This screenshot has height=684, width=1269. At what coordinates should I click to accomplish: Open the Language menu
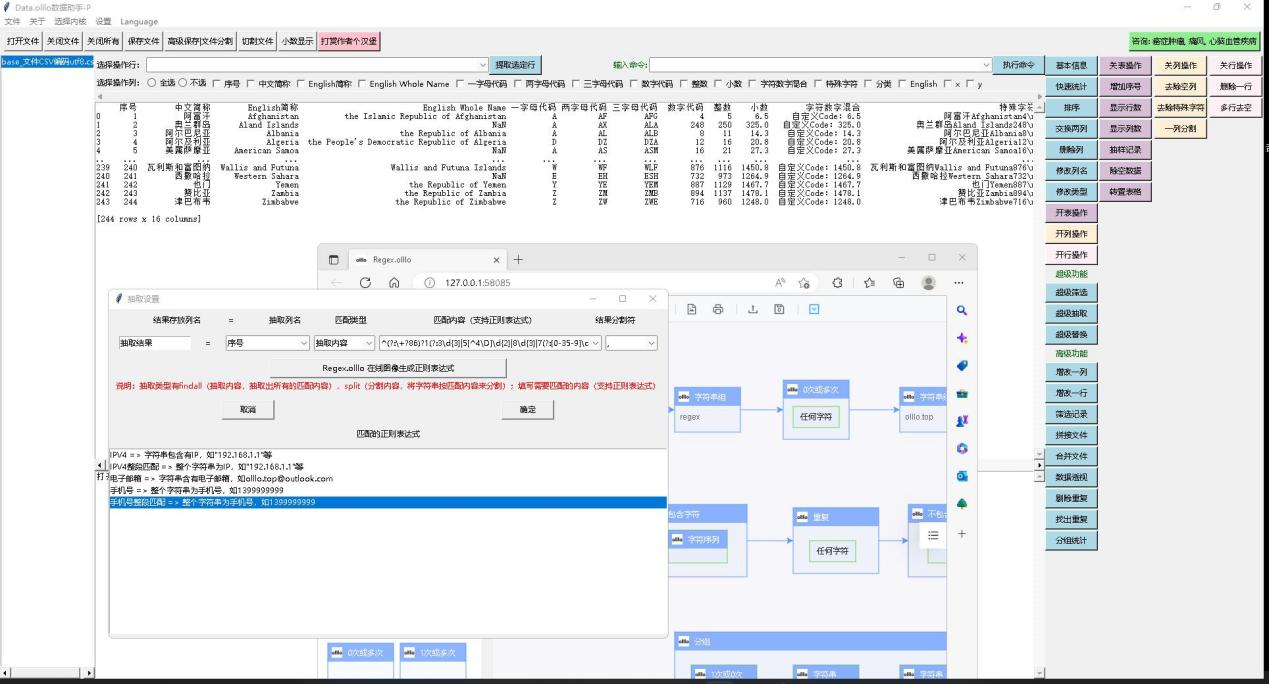point(139,21)
